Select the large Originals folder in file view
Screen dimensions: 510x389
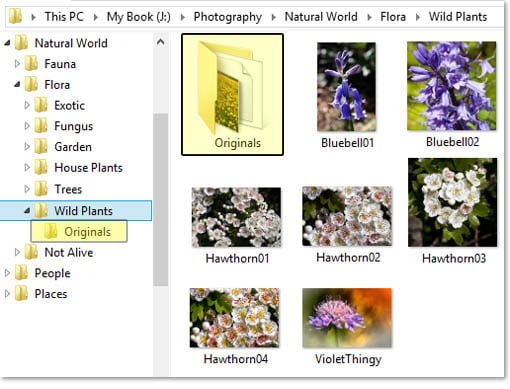pos(232,94)
